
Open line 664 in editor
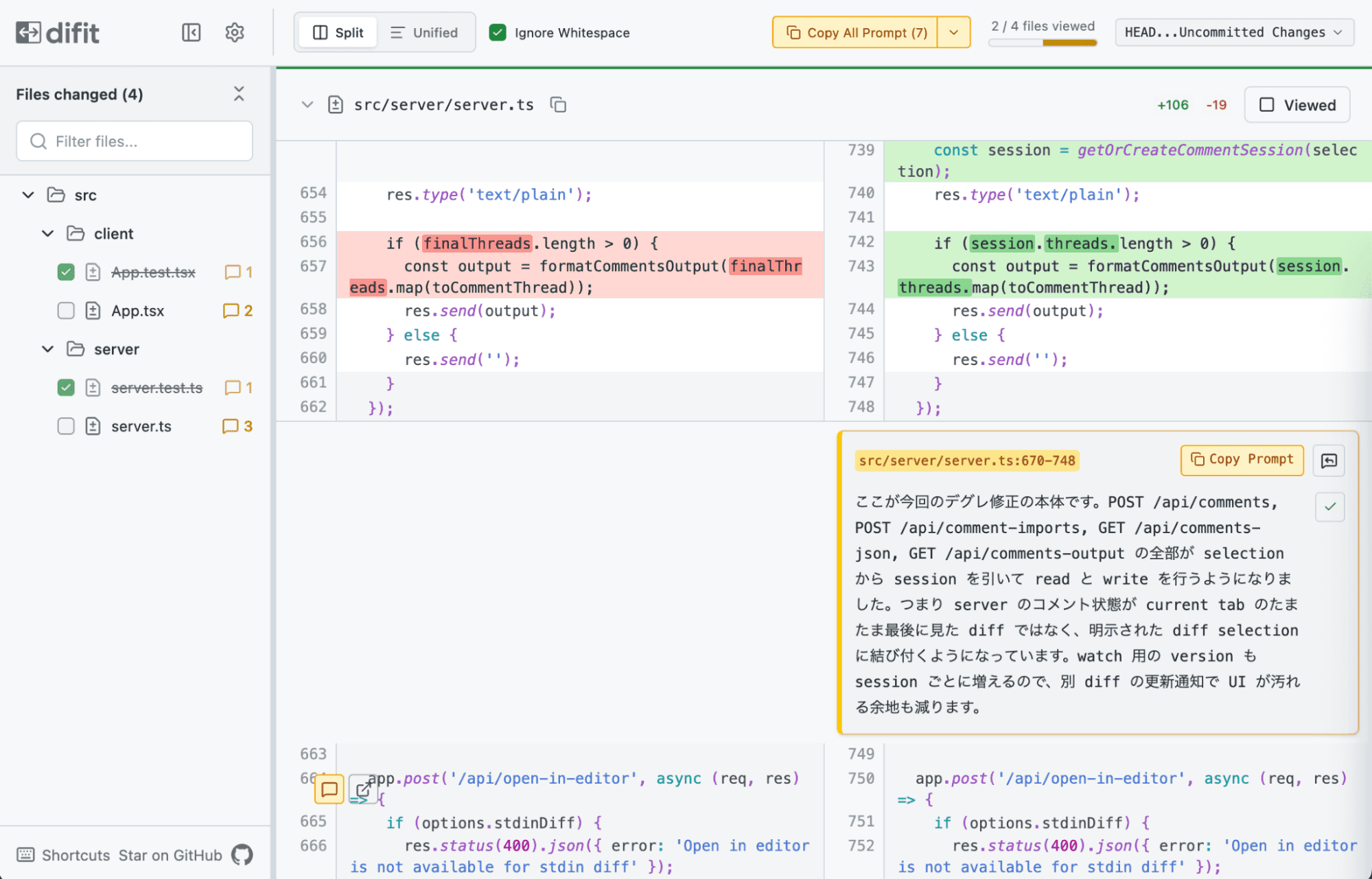(x=362, y=789)
